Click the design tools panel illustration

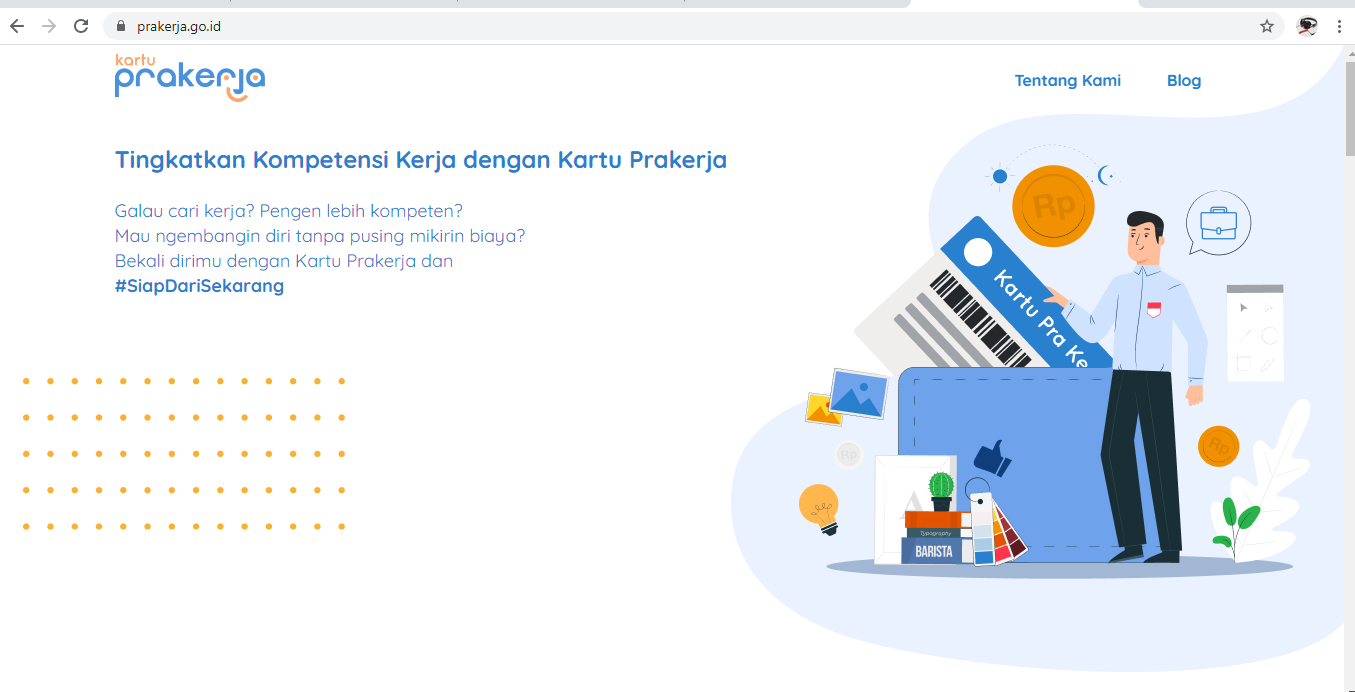click(x=1255, y=332)
